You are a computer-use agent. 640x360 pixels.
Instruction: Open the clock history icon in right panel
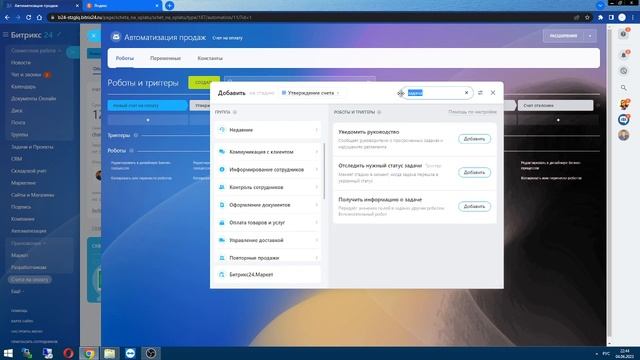point(624,71)
